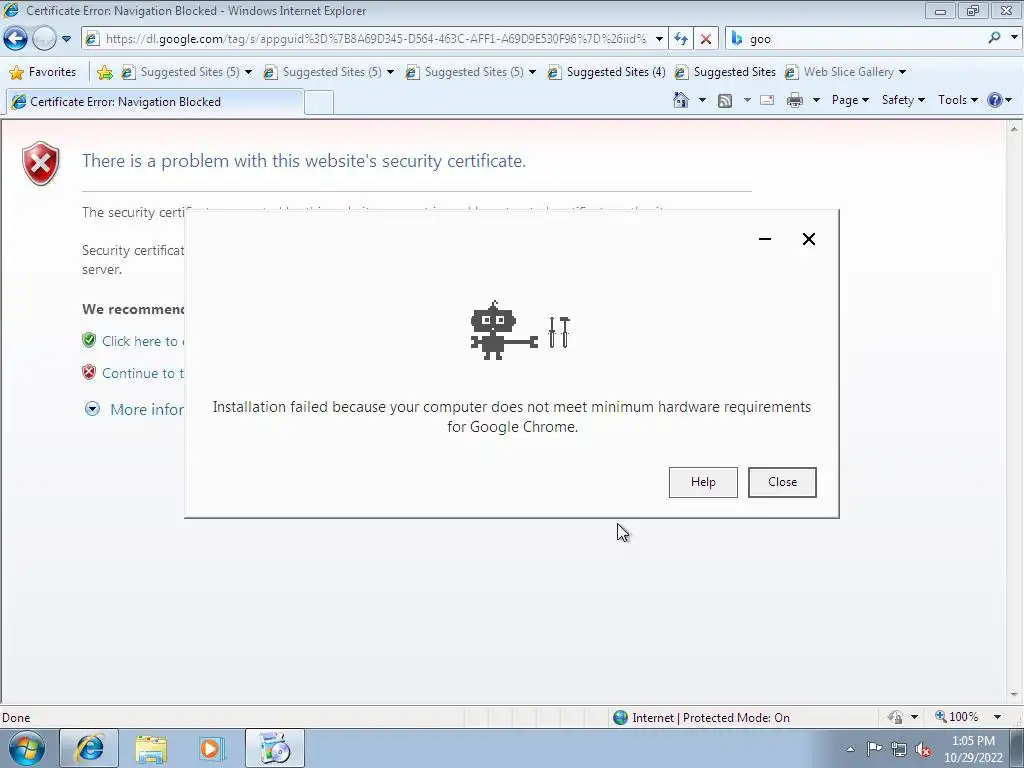Click the Add to Favorites Bar icon
Viewport: 1024px width, 768px height.
coord(104,72)
